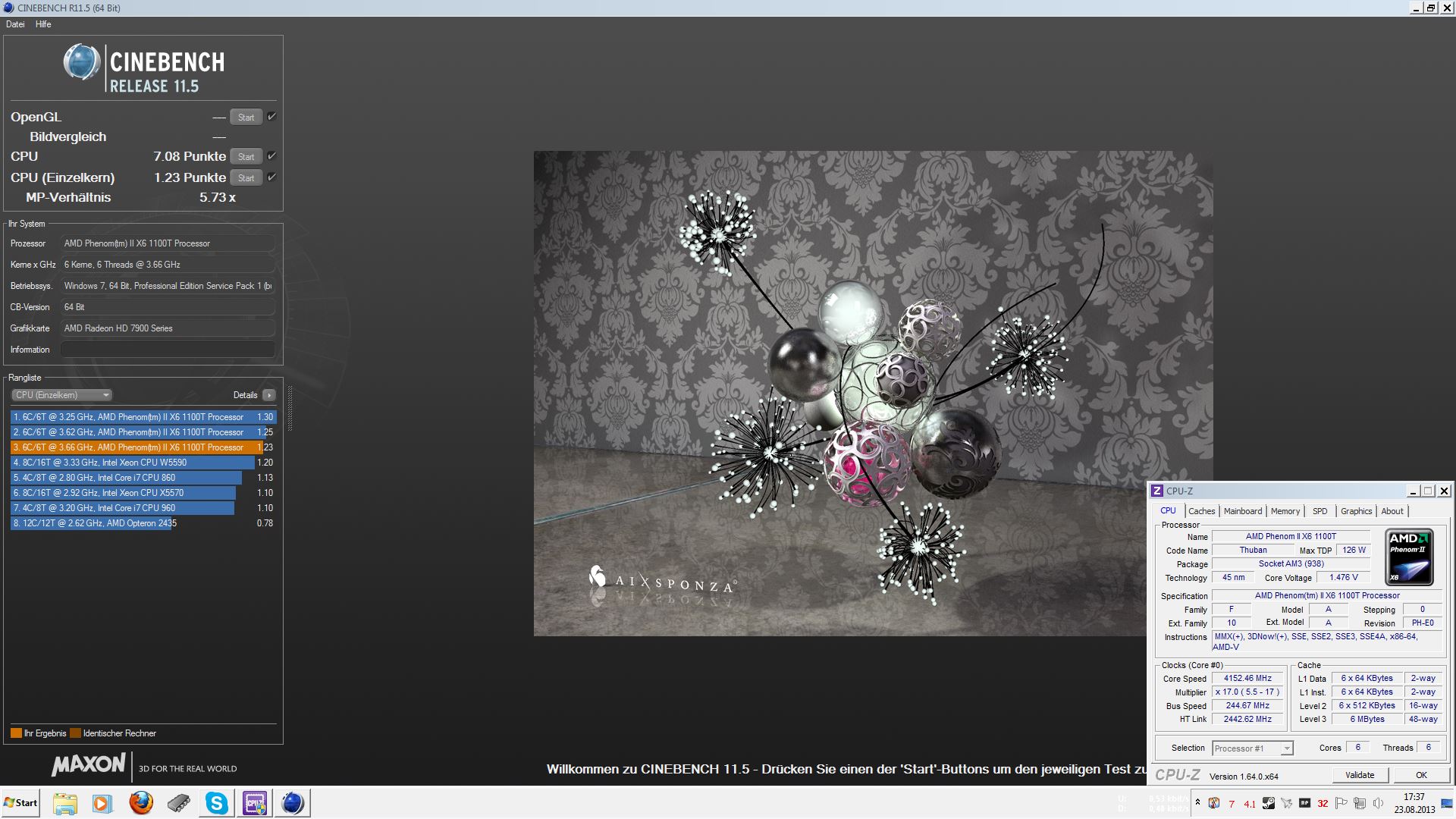Start the CPU benchmark
The height and width of the screenshot is (819, 1456).
coord(246,157)
